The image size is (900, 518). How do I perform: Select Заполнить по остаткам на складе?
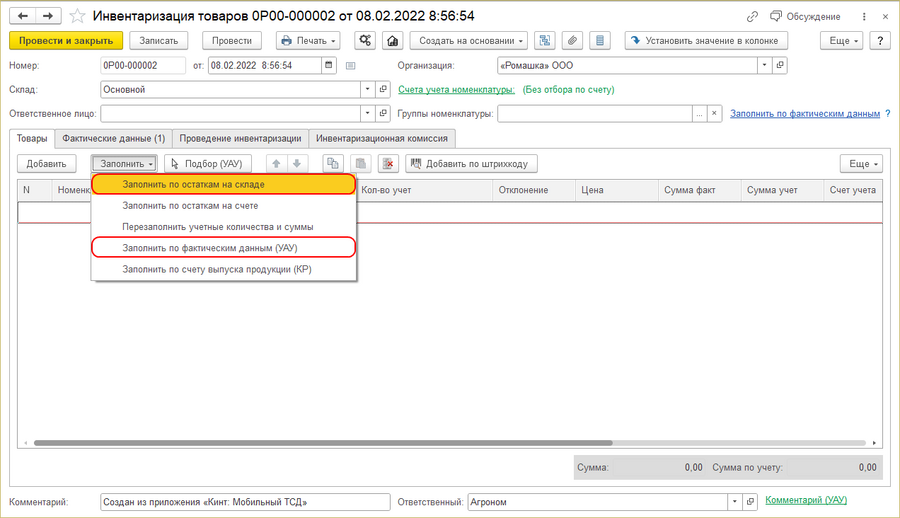pos(224,184)
